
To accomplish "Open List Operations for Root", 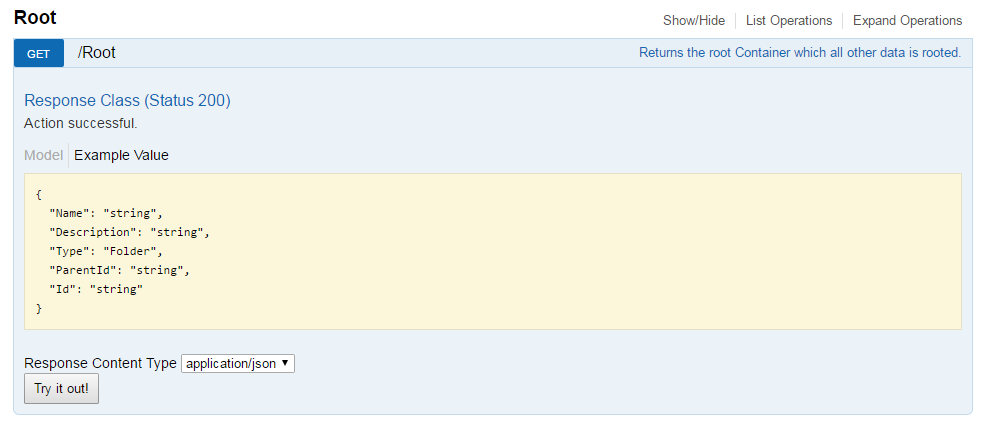I will point(789,21).
